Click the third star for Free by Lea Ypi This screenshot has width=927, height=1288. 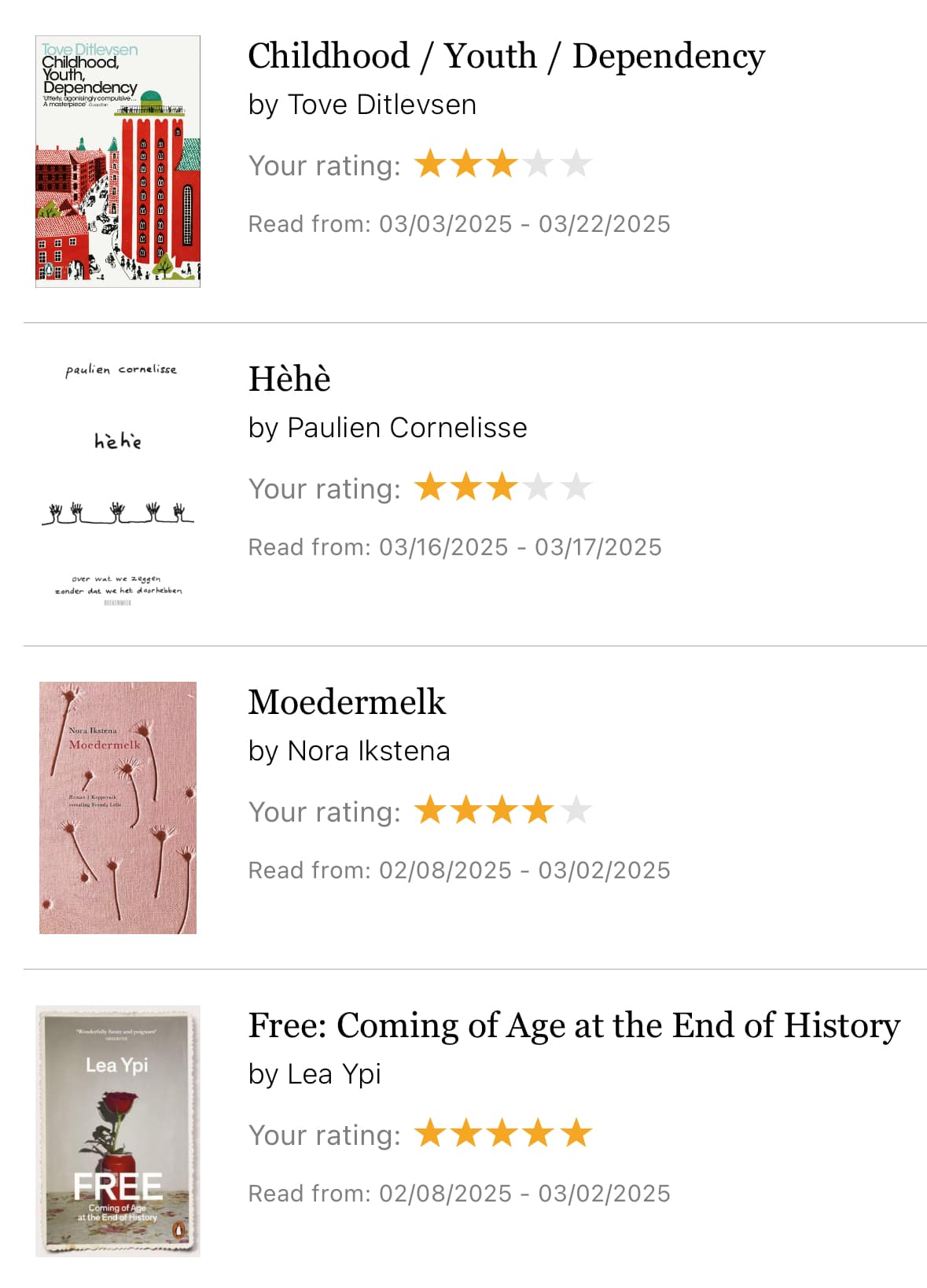(x=502, y=1134)
